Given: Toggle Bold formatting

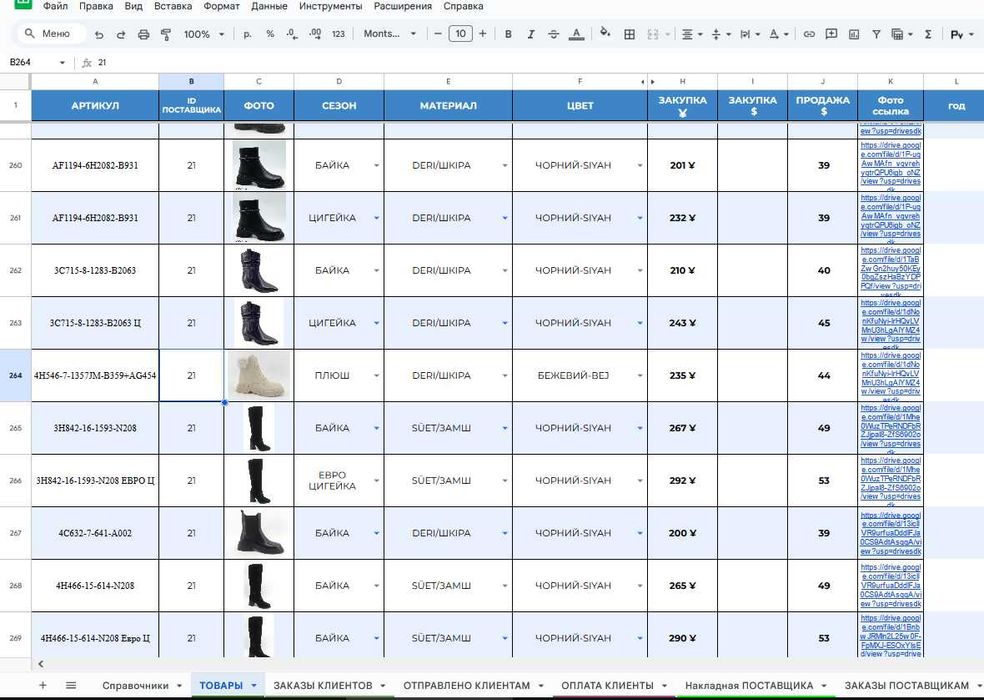Looking at the screenshot, I should 508,34.
